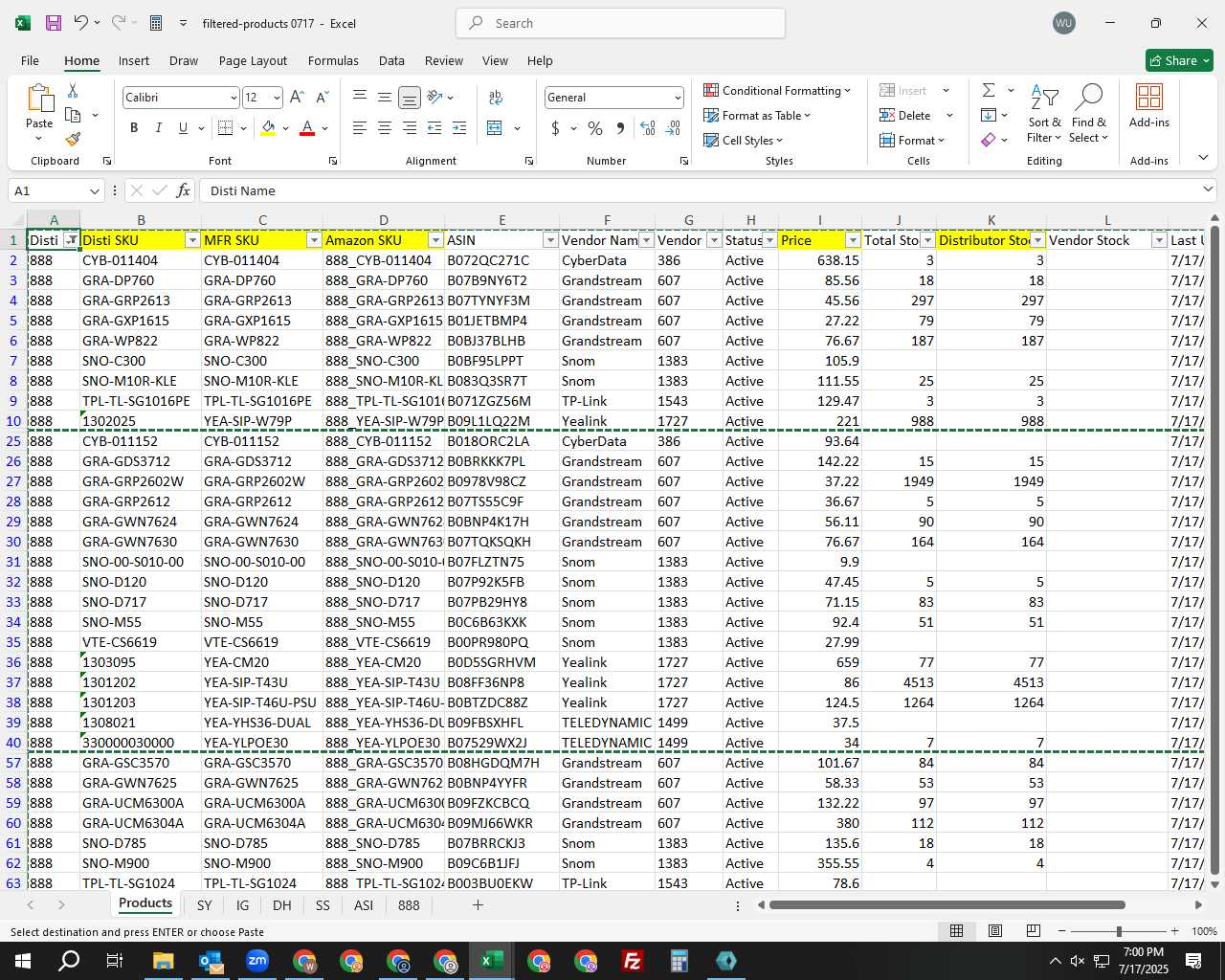The width and height of the screenshot is (1225, 980).
Task: Center-align the cell text horizontally
Action: pyautogui.click(x=384, y=128)
